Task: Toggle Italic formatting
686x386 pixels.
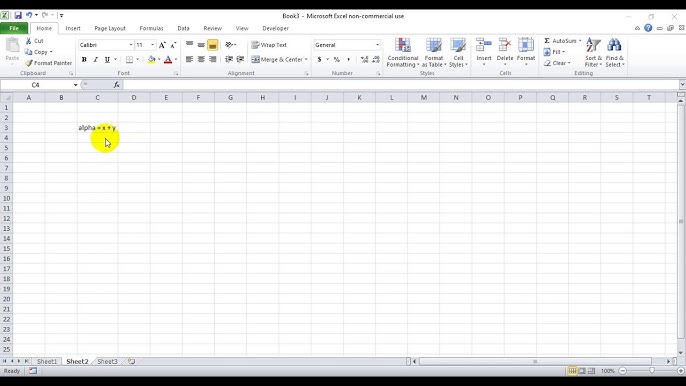Action: click(95, 60)
